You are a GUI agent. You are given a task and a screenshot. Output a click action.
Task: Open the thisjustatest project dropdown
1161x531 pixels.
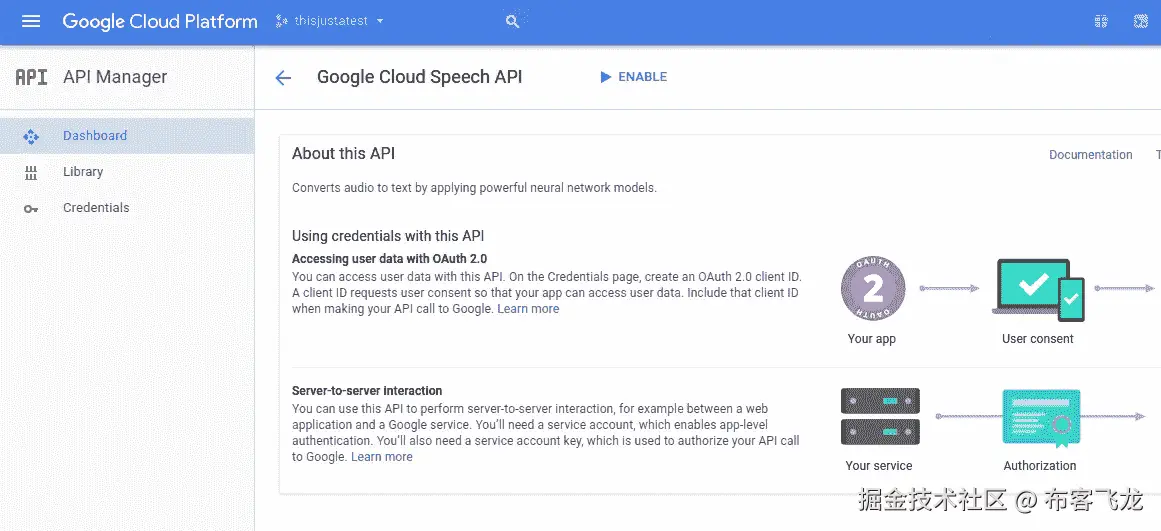[331, 21]
